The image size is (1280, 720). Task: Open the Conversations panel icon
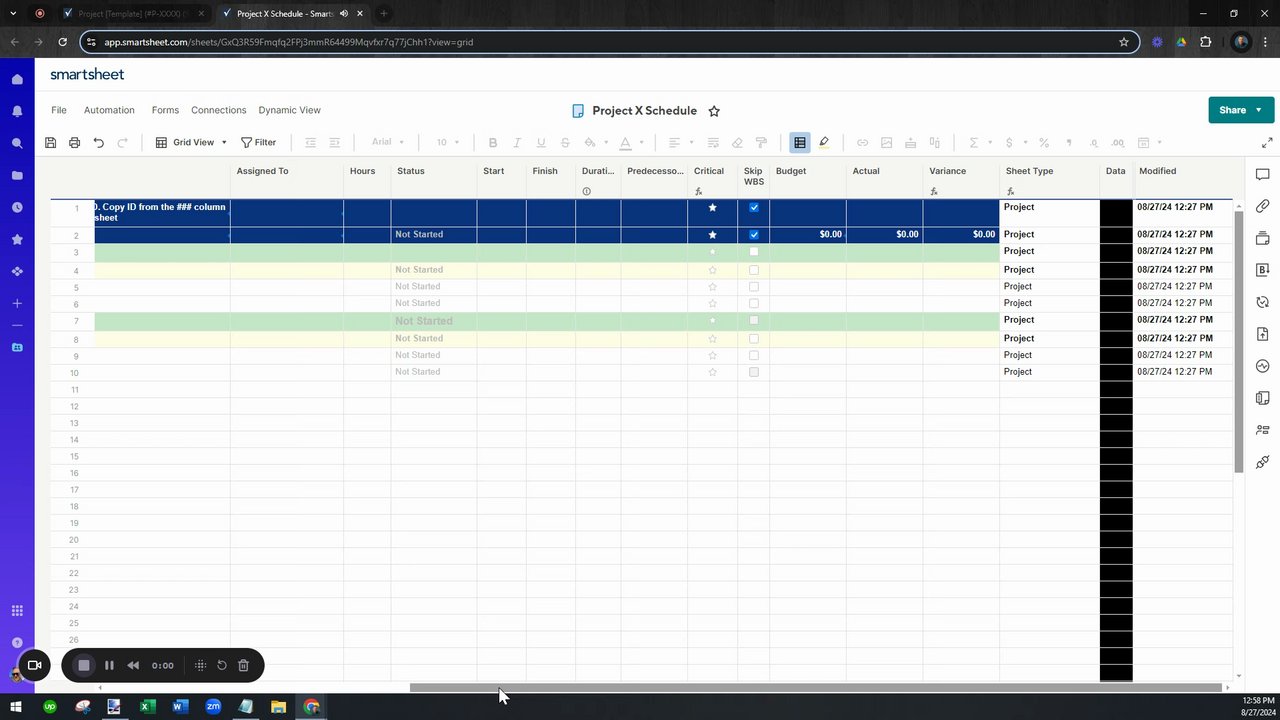coord(1263,175)
